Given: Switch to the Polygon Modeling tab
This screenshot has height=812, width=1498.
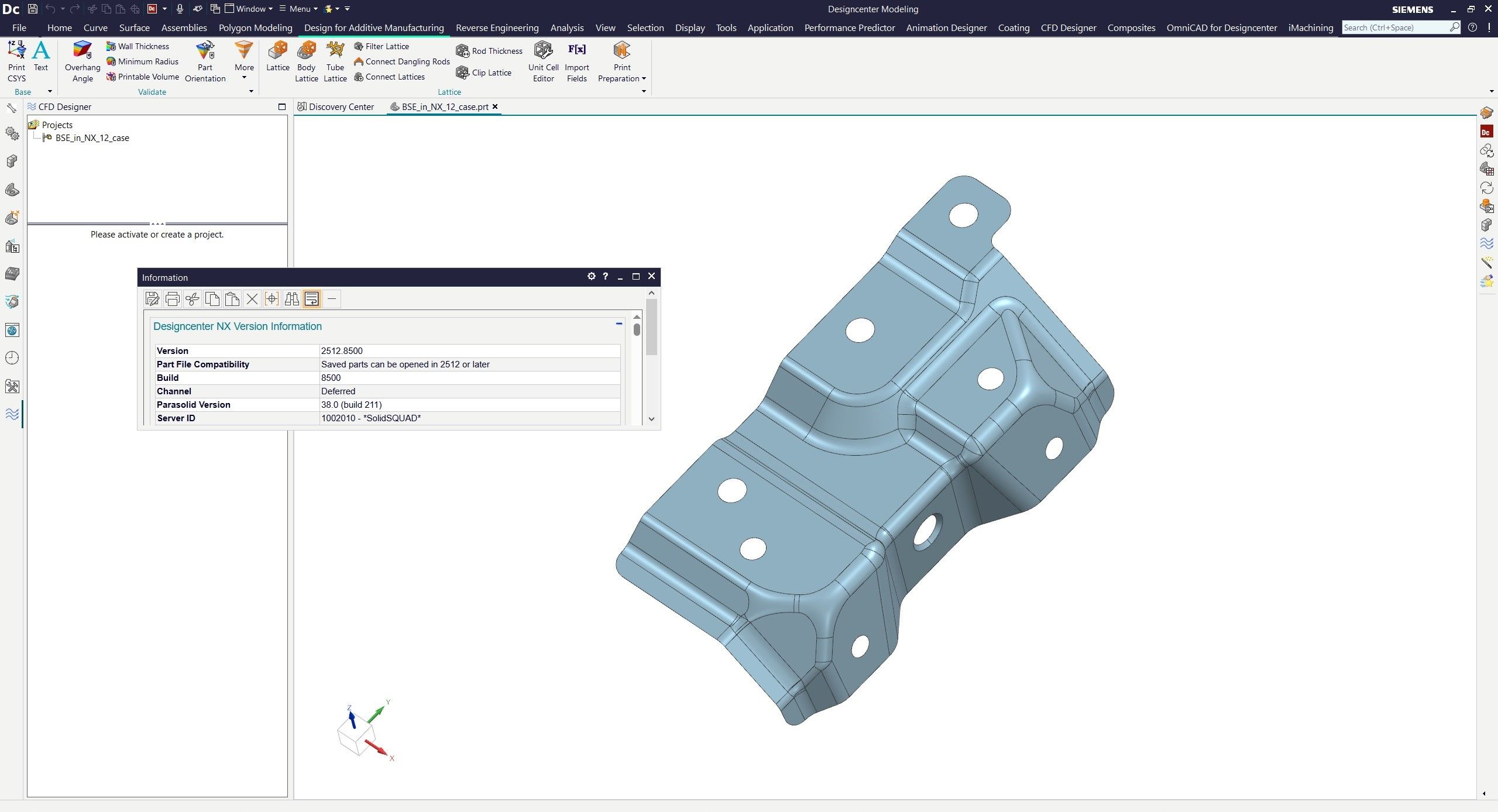Looking at the screenshot, I should (x=255, y=27).
